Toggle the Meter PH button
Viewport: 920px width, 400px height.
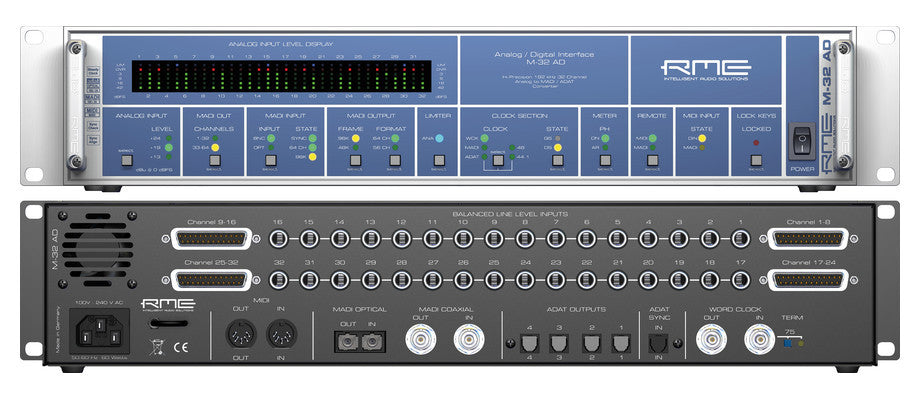(x=605, y=160)
